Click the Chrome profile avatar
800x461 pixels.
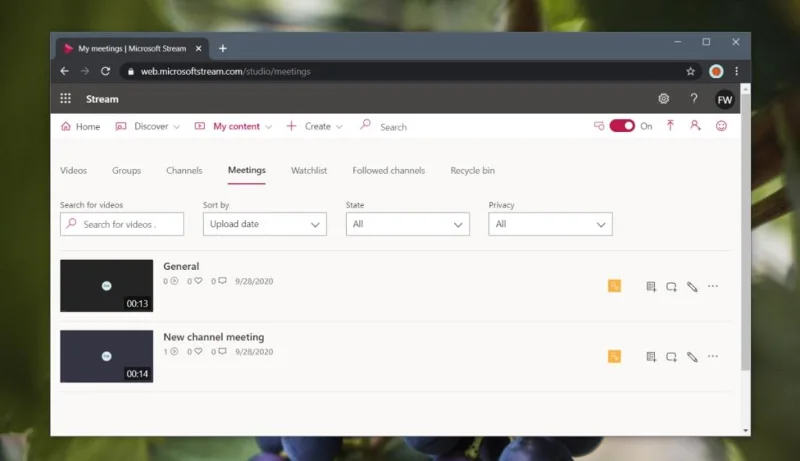click(716, 71)
